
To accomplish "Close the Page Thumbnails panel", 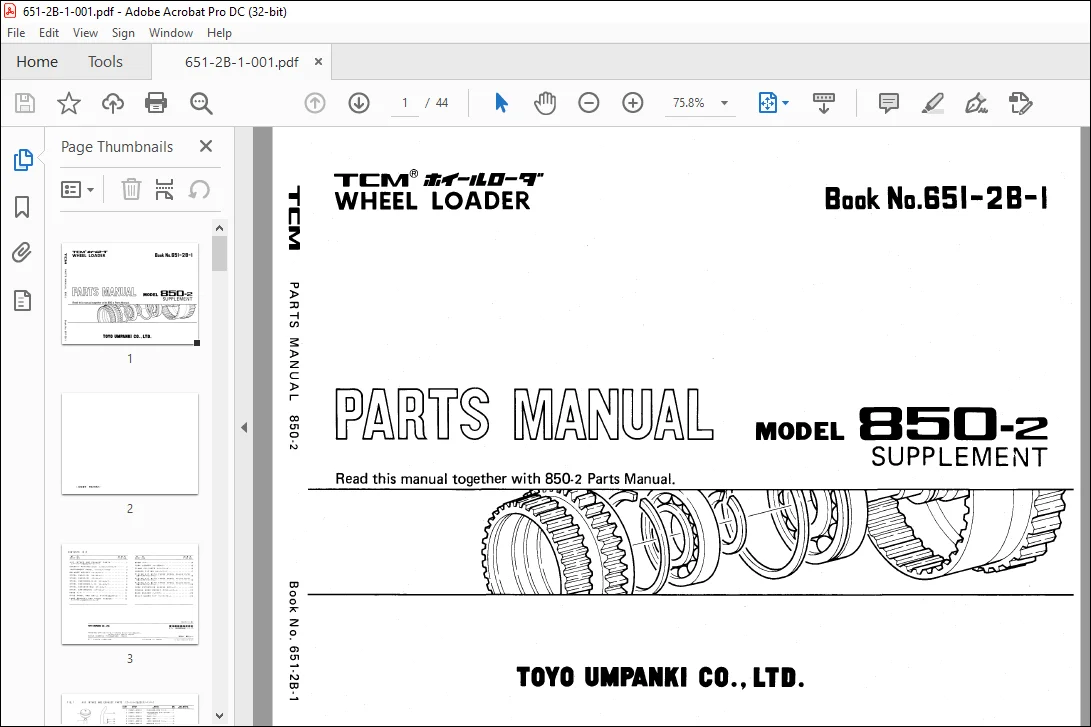I will click(x=205, y=146).
